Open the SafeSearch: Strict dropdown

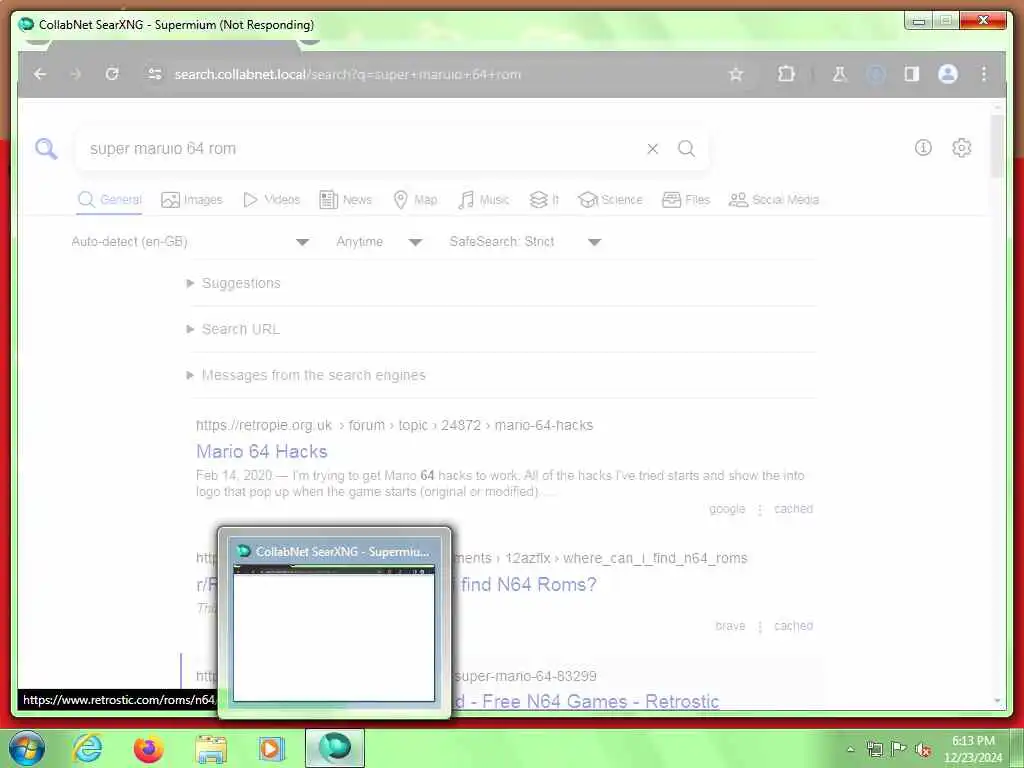click(525, 242)
